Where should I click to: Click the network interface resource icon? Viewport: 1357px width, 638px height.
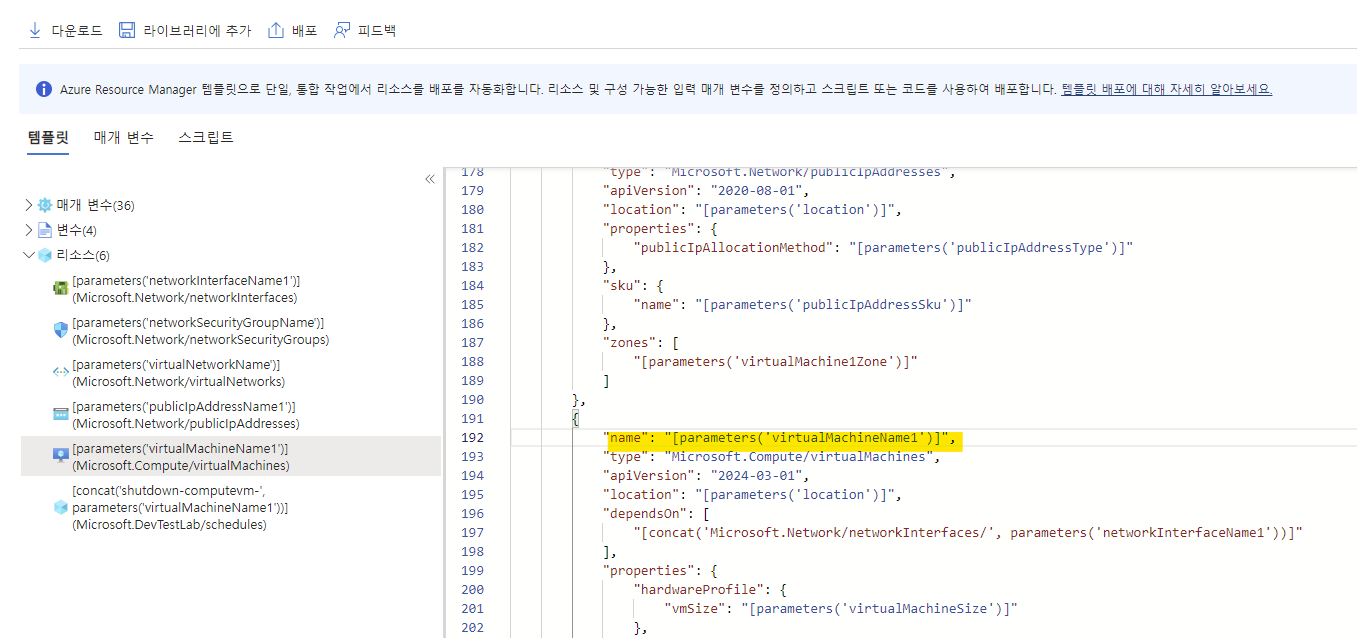(60, 289)
